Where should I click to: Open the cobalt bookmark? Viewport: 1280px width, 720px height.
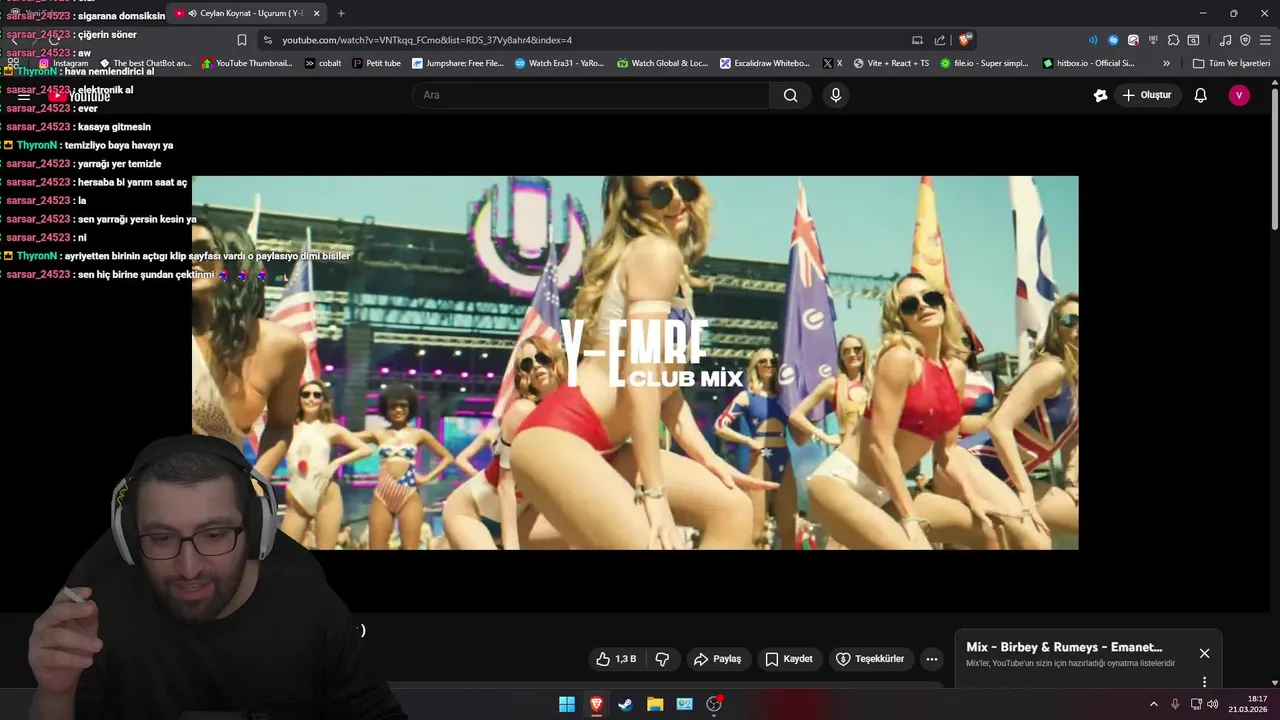[x=322, y=63]
